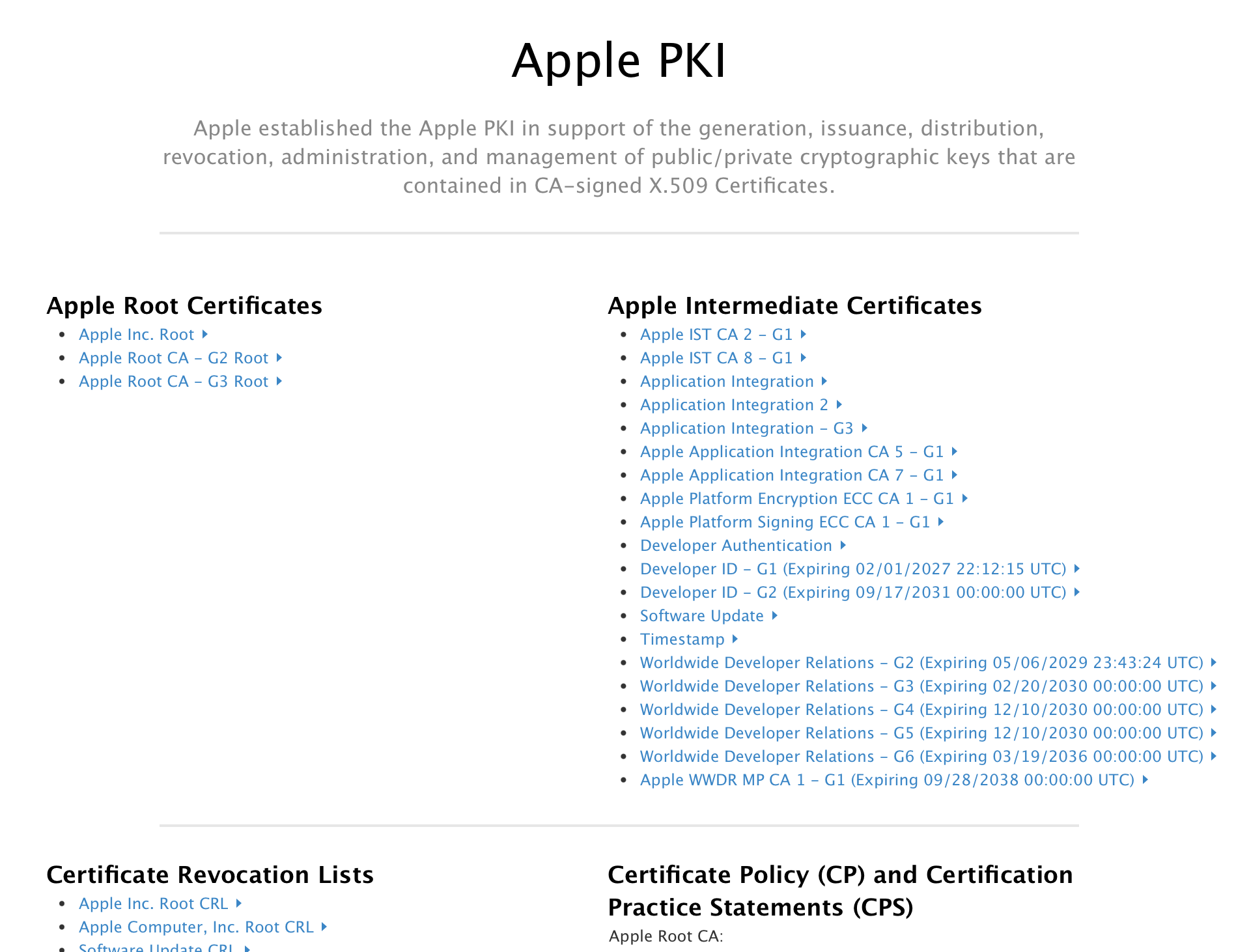The image size is (1236, 952).
Task: Open Developer ID – G1 expiring 2027 link
Action: tap(860, 569)
